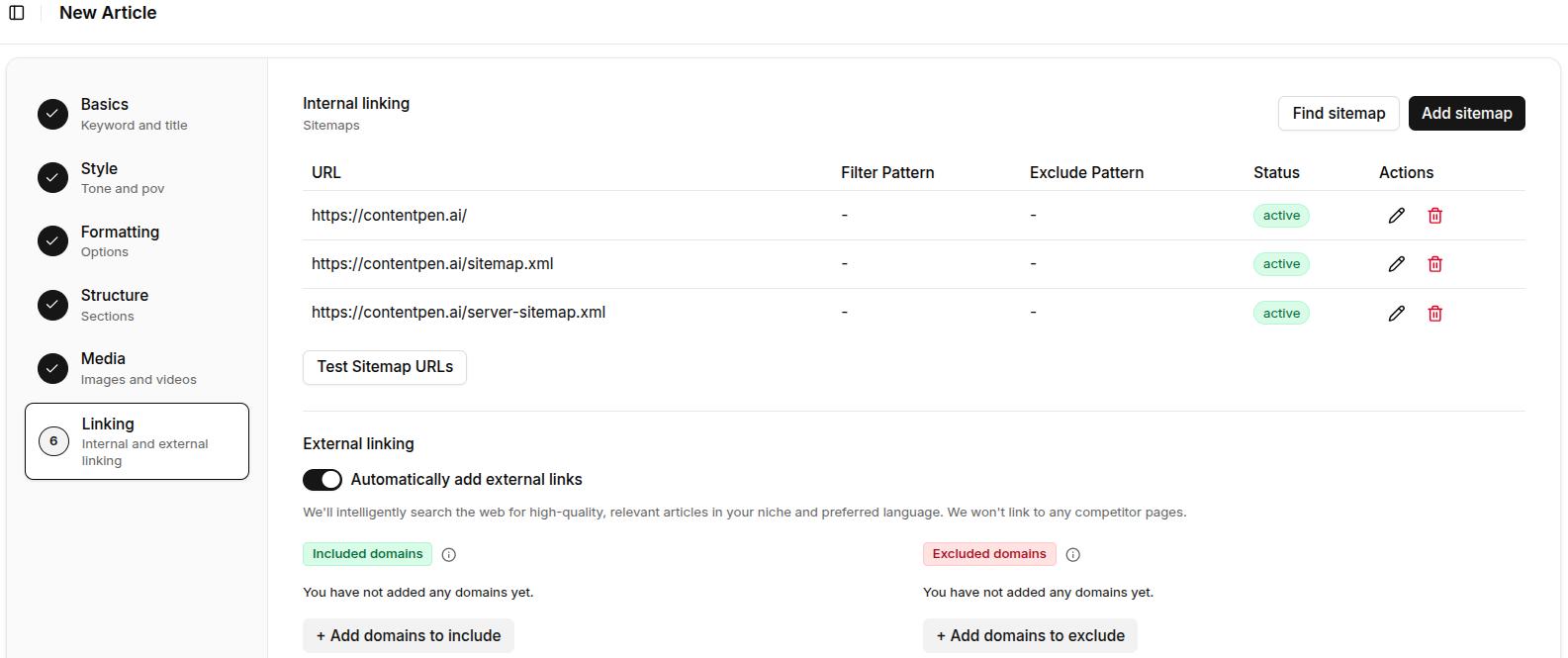Click the Find sitemap button

point(1337,114)
